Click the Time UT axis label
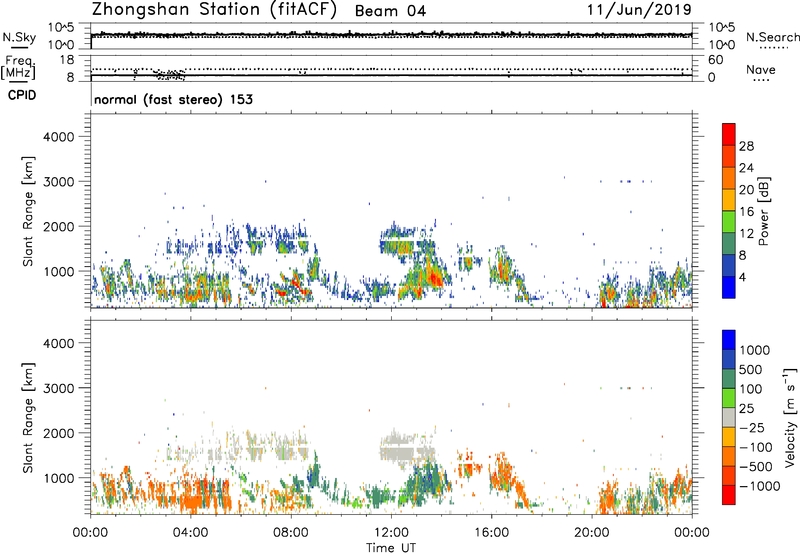 391,548
